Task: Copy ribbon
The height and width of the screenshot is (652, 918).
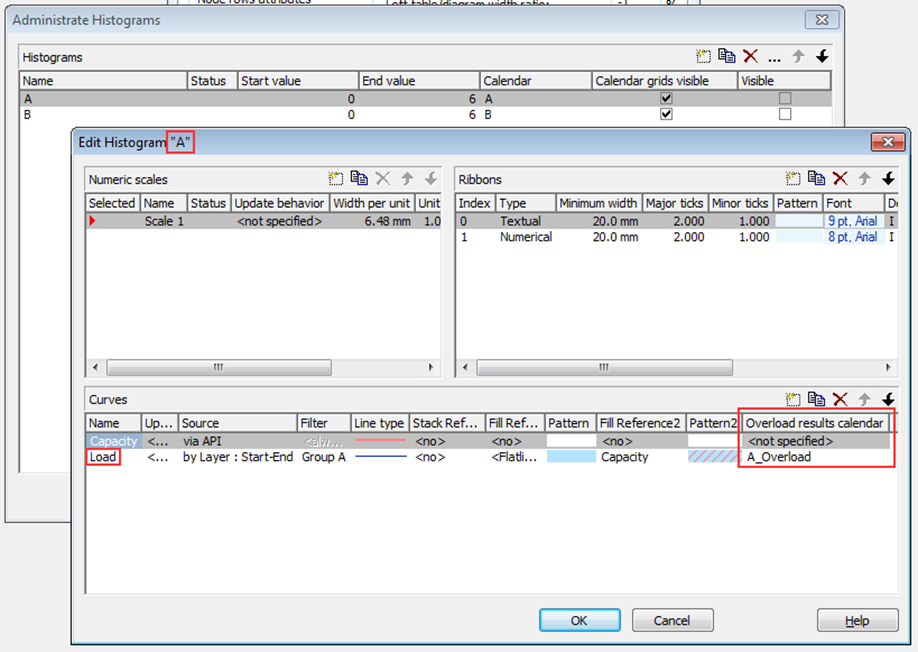Action: click(816, 179)
